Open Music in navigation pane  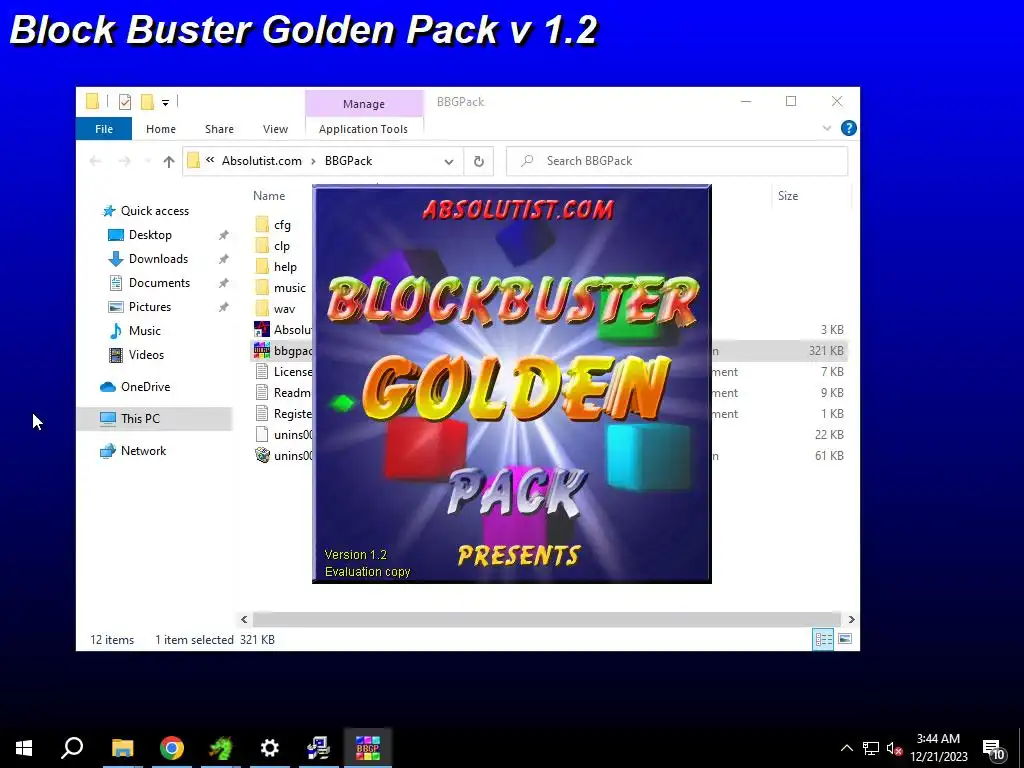144,330
